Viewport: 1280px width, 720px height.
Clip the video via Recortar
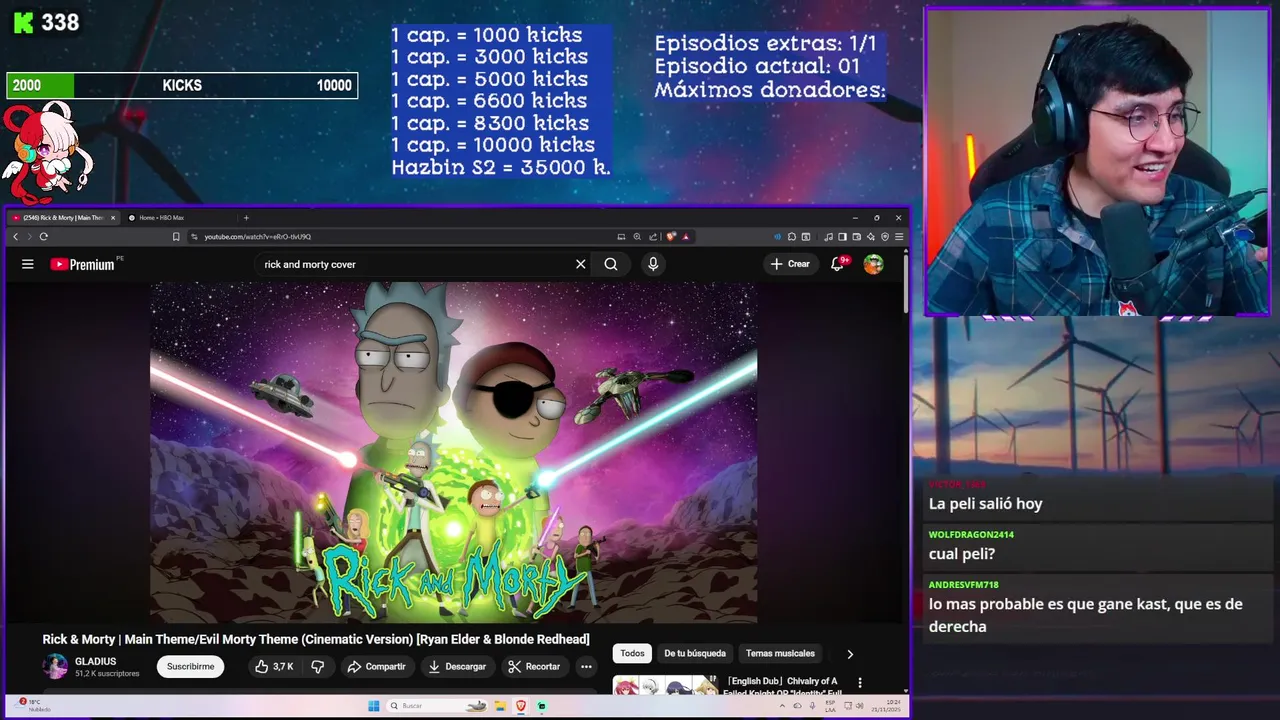coord(533,666)
